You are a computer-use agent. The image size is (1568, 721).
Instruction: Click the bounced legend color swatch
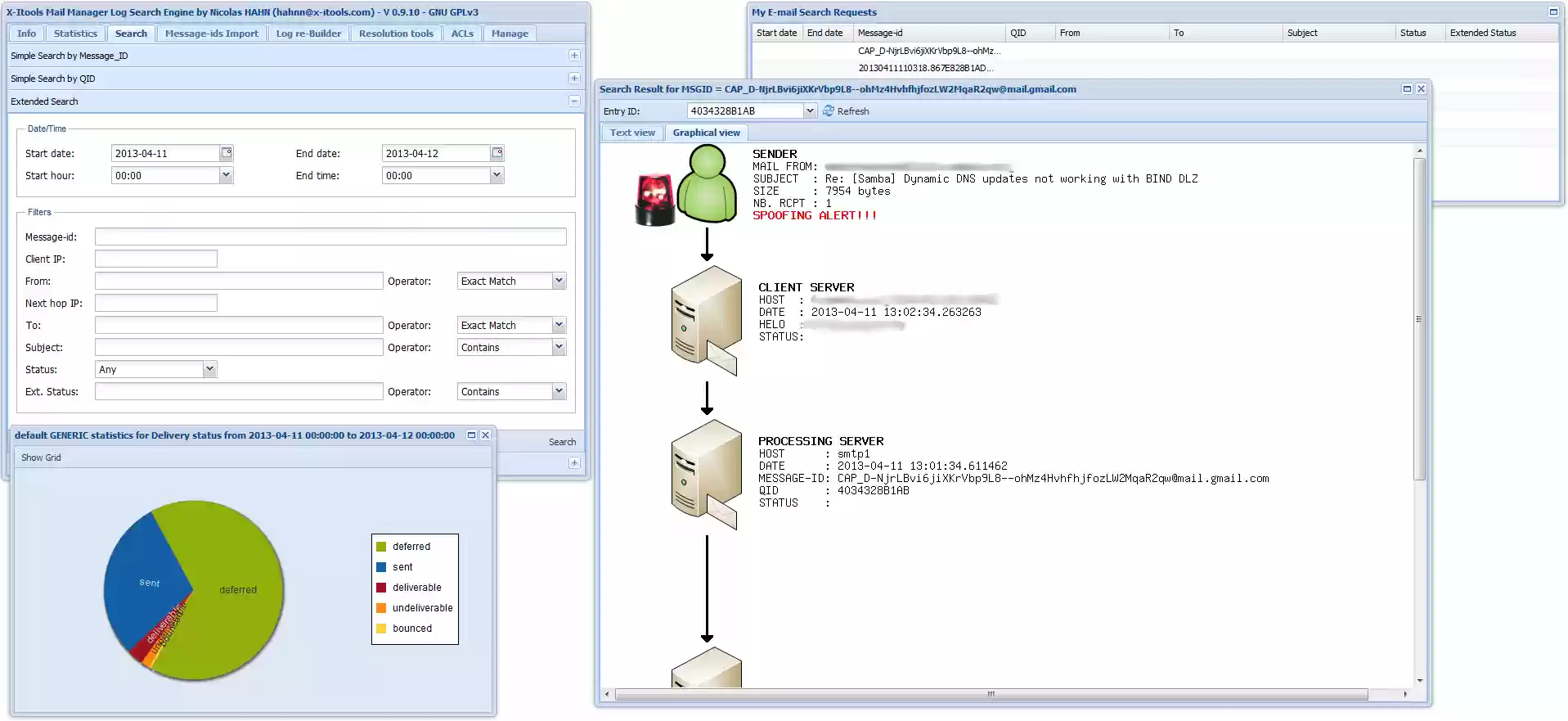tap(381, 629)
